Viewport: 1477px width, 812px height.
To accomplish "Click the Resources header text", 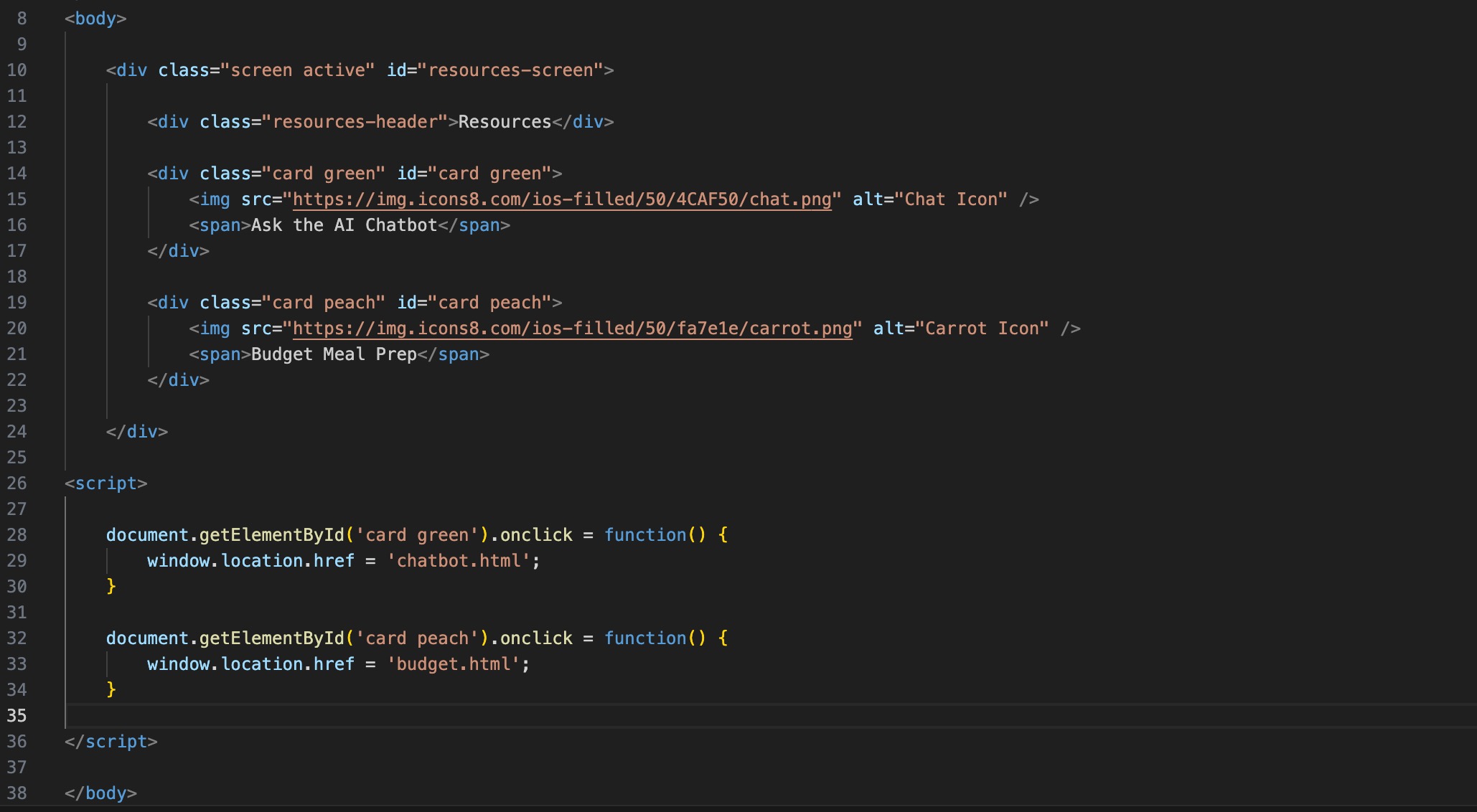I will coord(505,122).
